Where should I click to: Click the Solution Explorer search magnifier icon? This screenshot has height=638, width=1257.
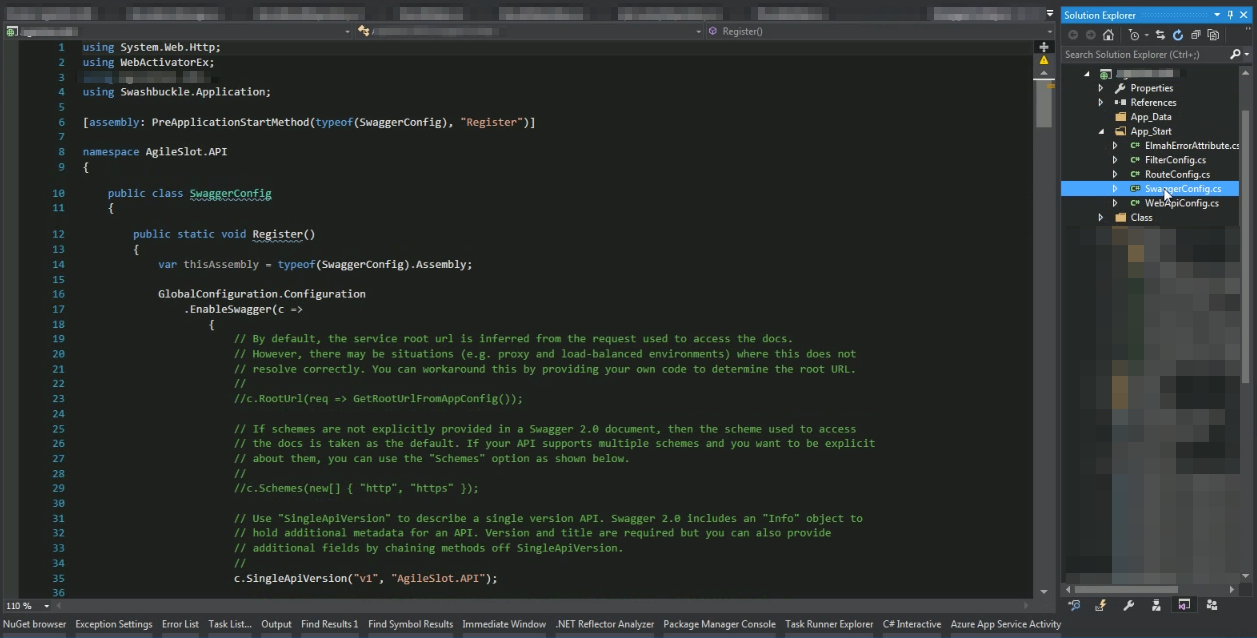1235,54
